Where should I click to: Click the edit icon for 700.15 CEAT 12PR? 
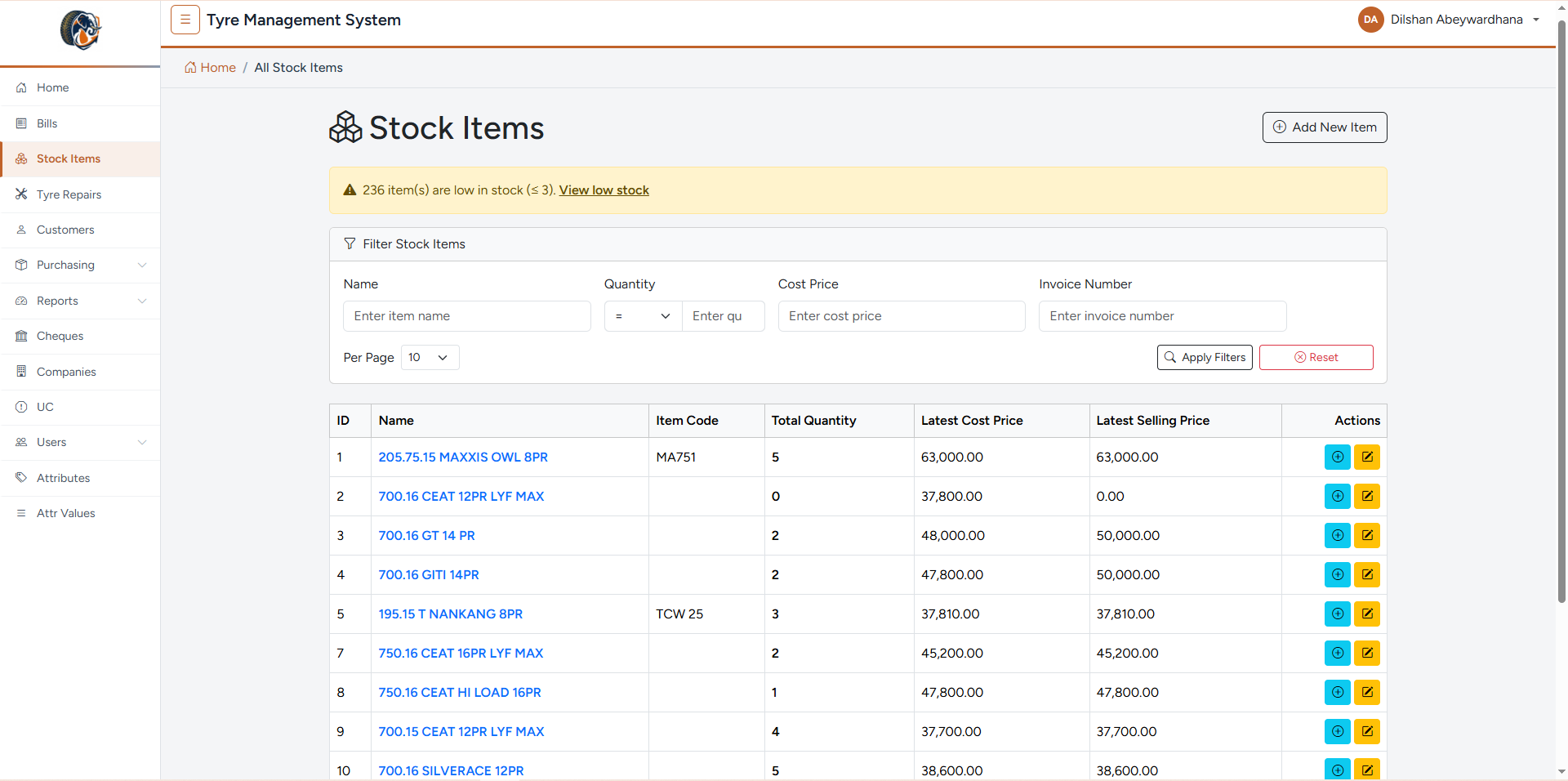[x=1367, y=732]
